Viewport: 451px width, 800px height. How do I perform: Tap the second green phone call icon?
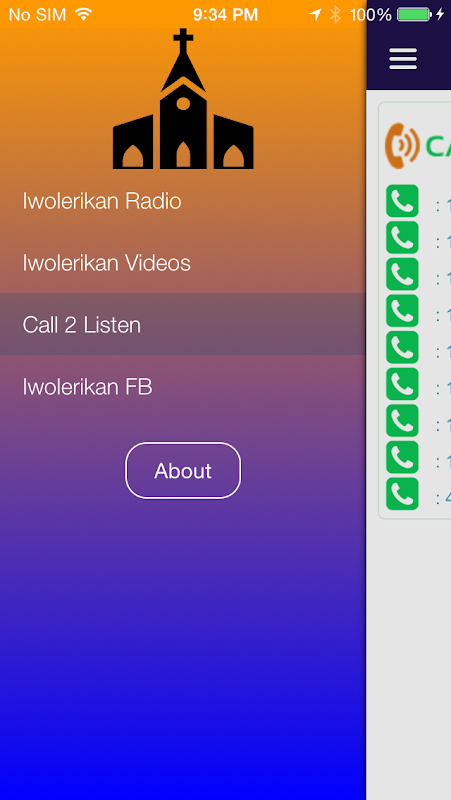[402, 238]
